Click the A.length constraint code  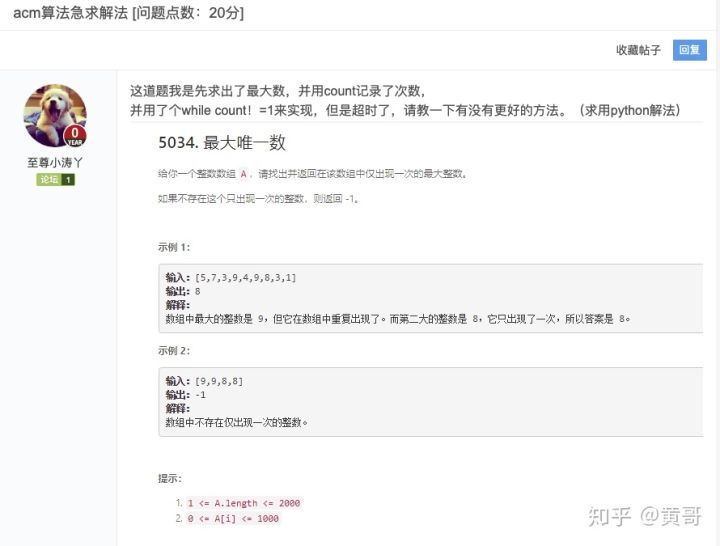[x=244, y=503]
